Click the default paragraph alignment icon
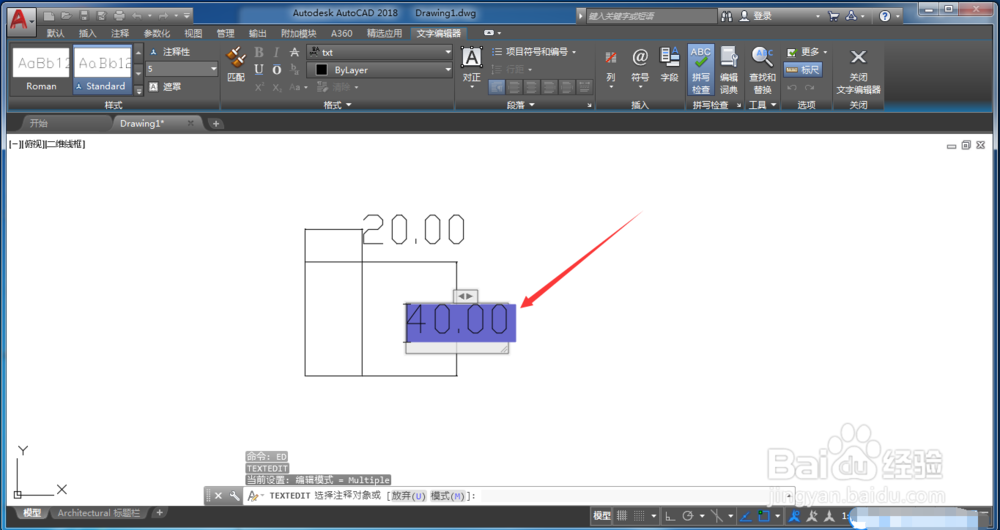The height and width of the screenshot is (530, 1000). (x=497, y=87)
